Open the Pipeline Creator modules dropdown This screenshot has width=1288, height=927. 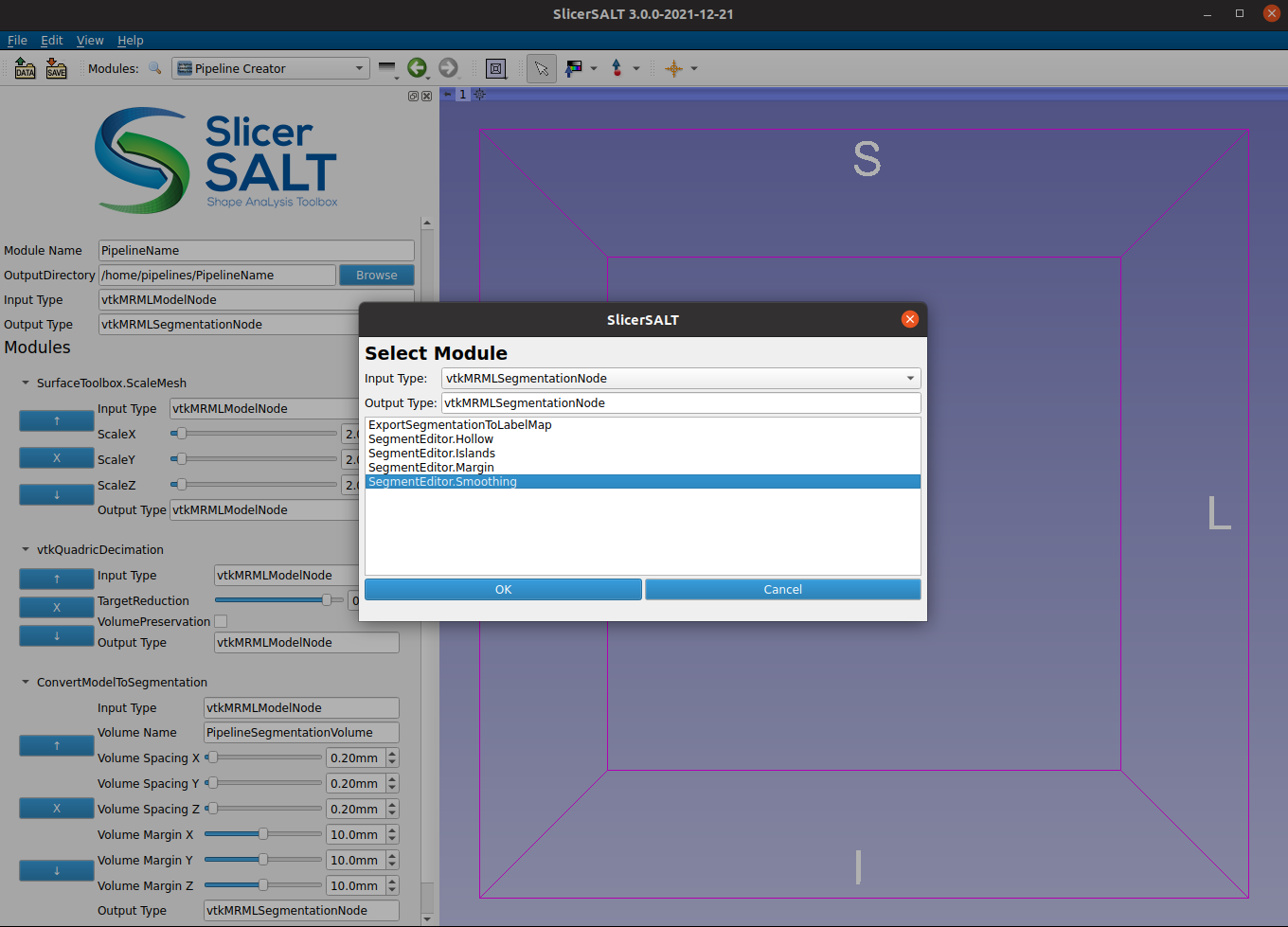click(358, 67)
